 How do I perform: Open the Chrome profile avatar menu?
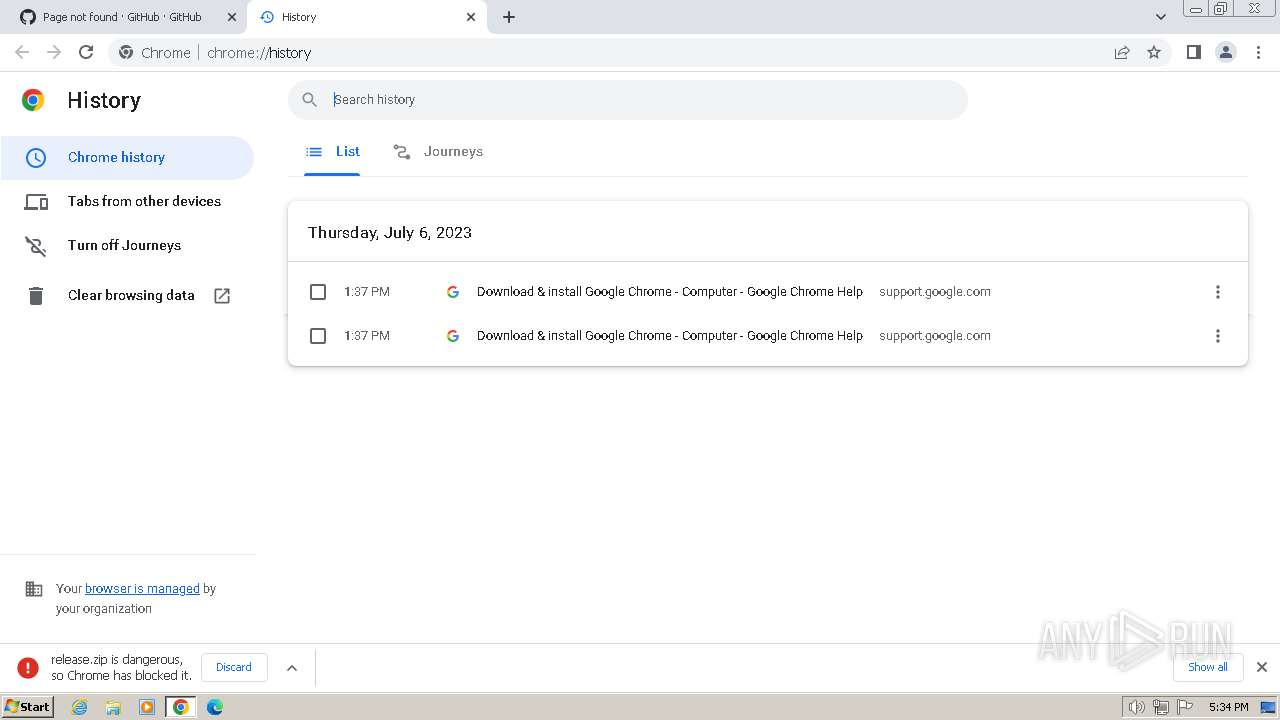point(1225,52)
